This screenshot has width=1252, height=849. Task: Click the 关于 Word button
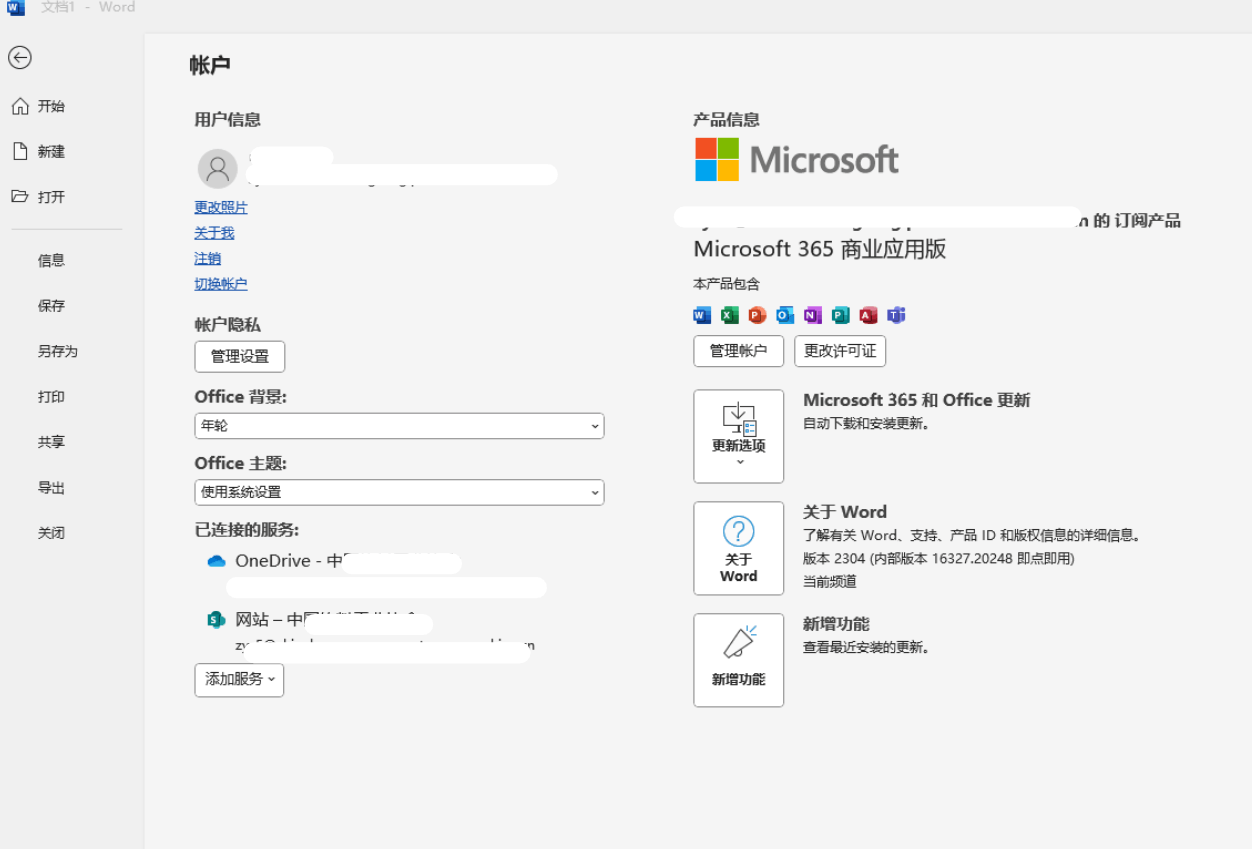(x=738, y=548)
